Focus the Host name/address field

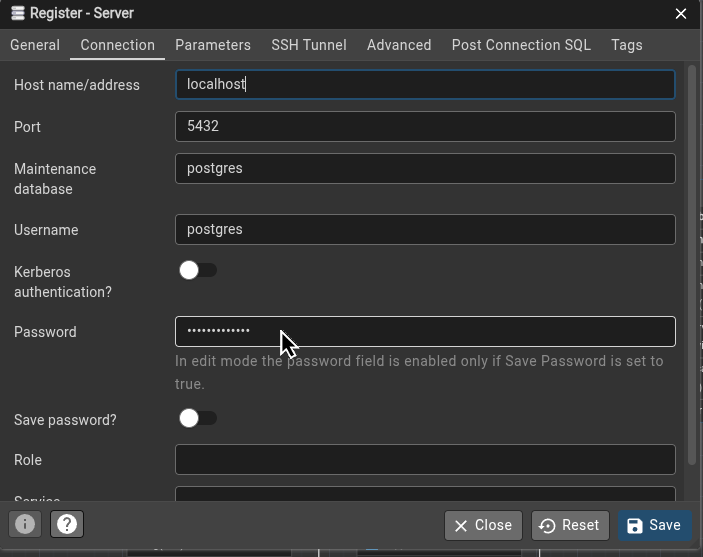[425, 84]
